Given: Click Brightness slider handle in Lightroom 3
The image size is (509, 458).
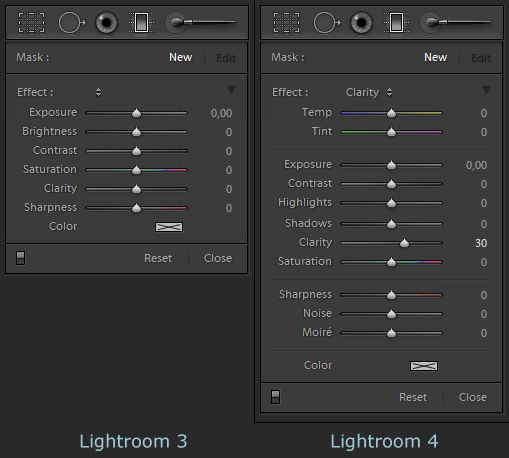Looking at the screenshot, I should coord(136,132).
